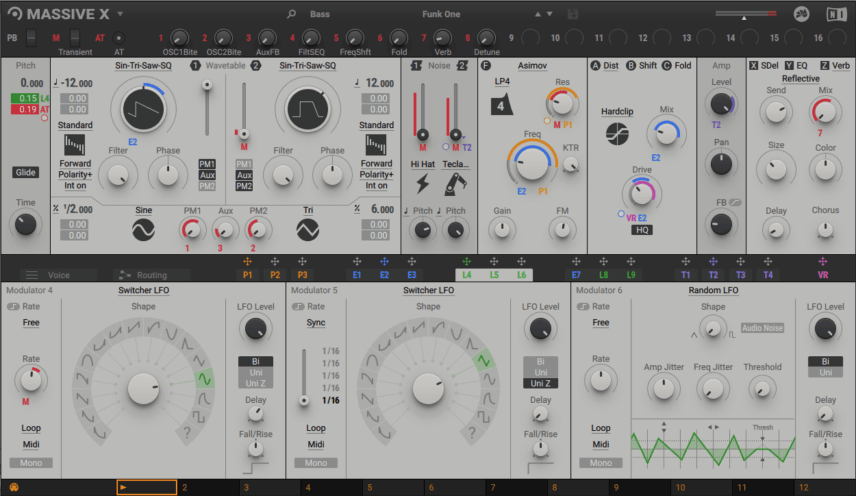The height and width of the screenshot is (496, 856).
Task: Enable Audio Noise in Modulator 6
Action: (762, 328)
